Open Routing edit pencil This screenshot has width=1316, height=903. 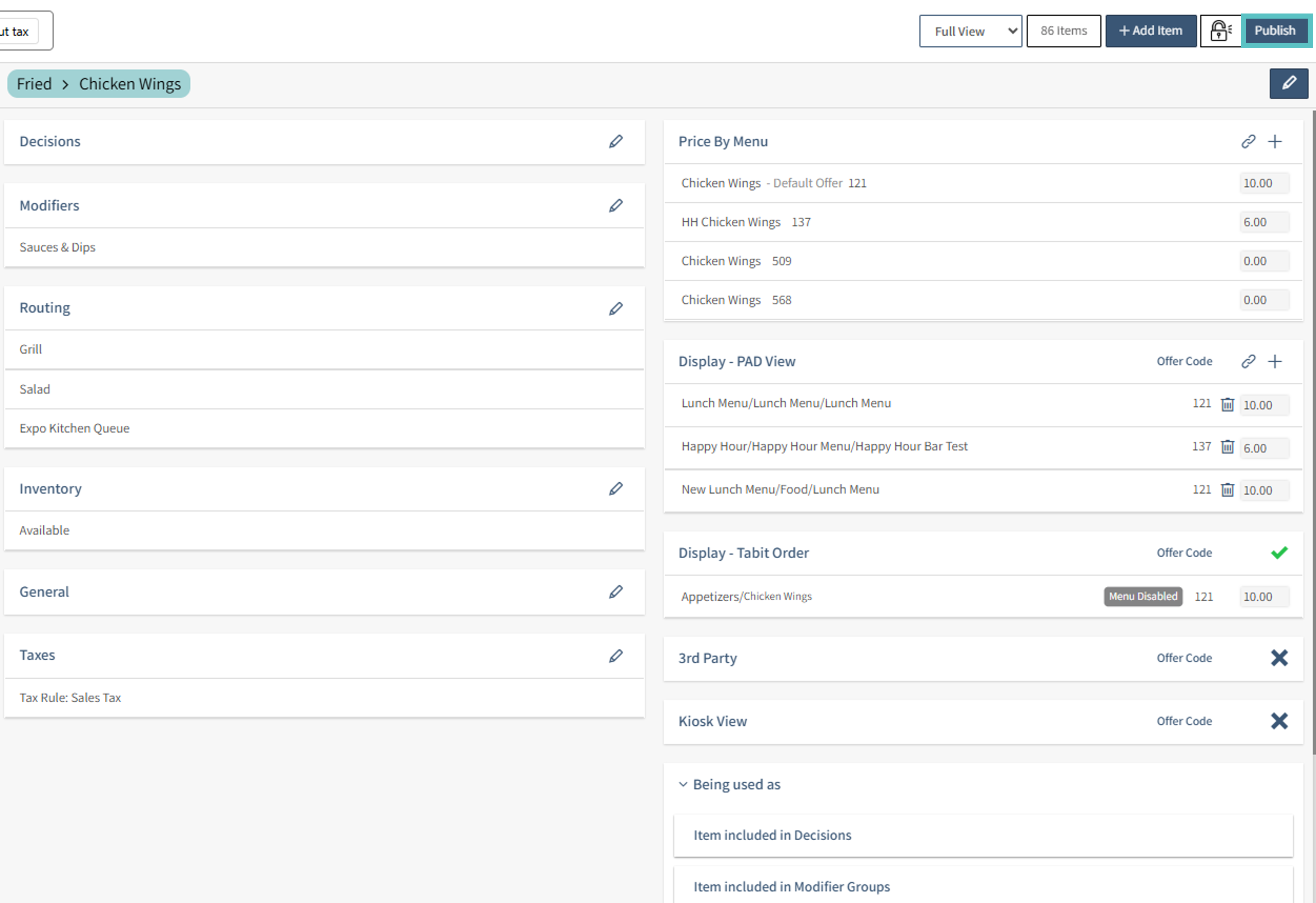pyautogui.click(x=616, y=308)
